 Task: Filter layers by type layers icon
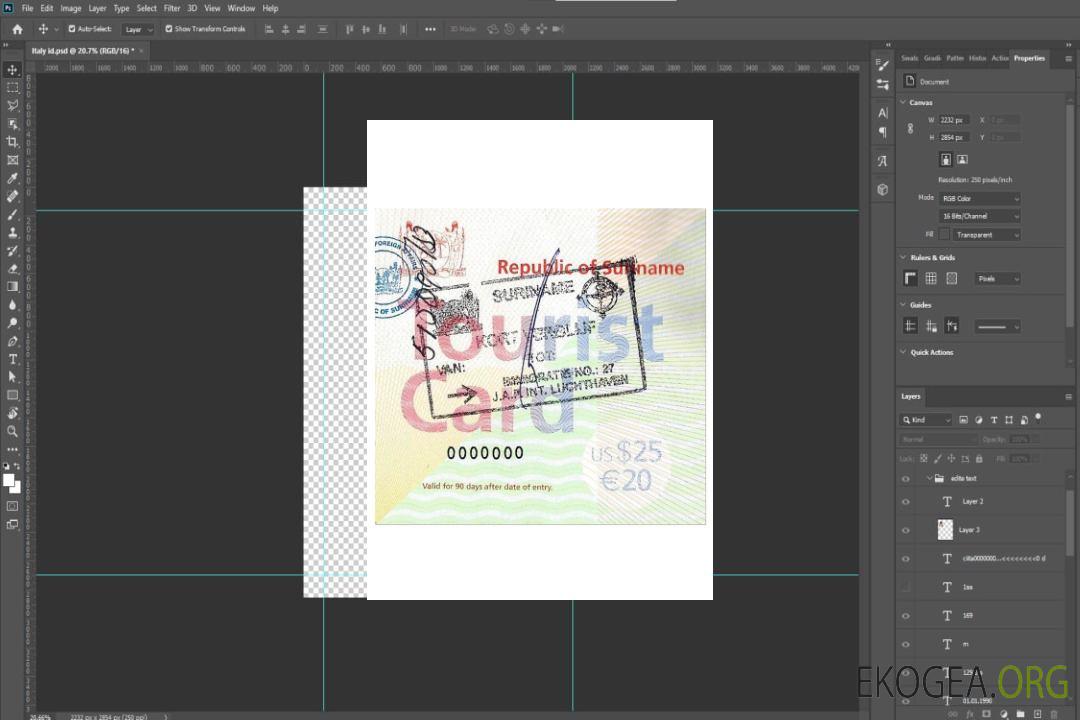994,420
